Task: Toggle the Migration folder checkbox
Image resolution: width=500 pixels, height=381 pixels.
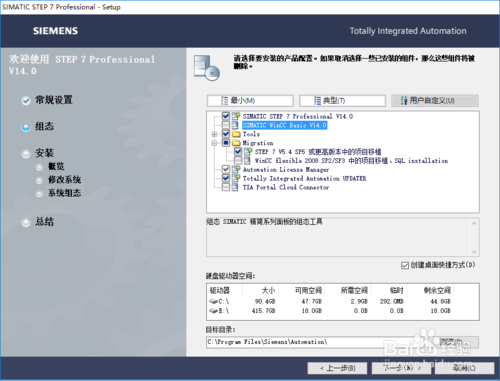Action: click(x=226, y=143)
